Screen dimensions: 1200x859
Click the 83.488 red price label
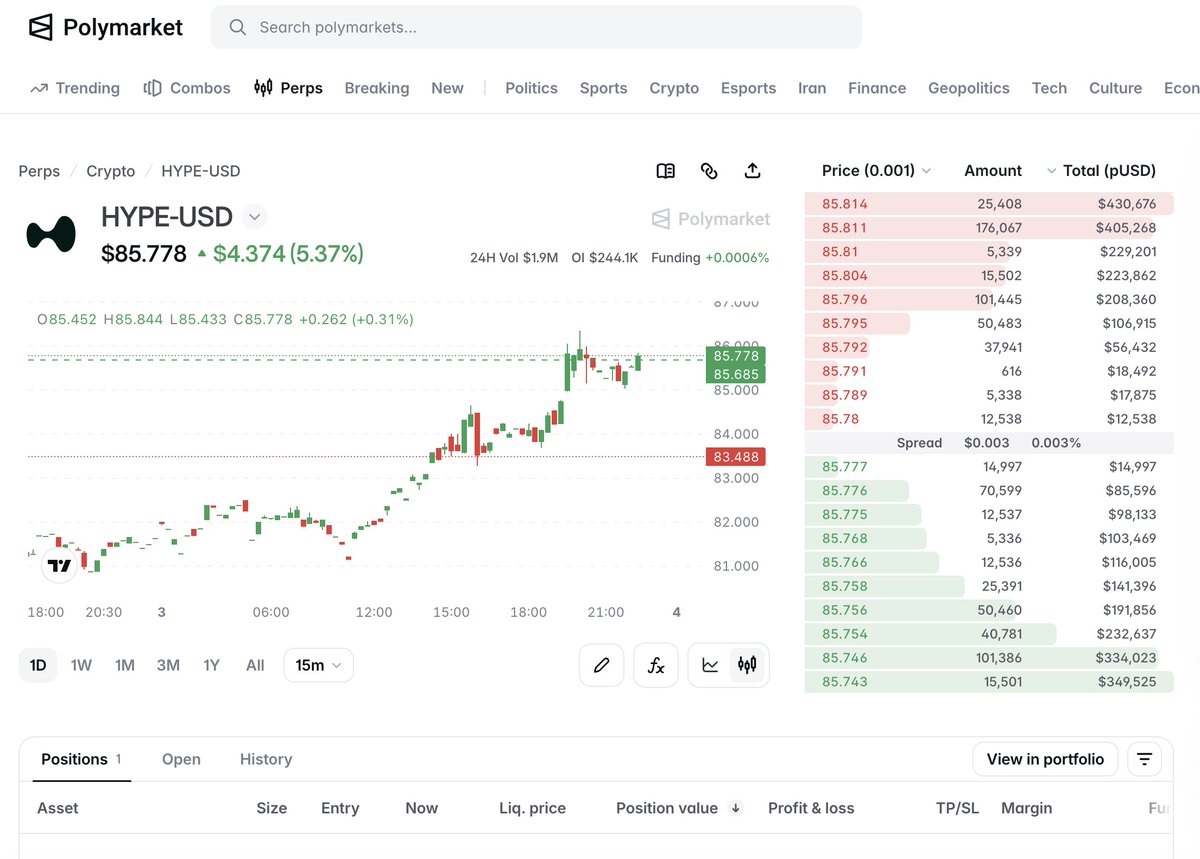click(737, 457)
